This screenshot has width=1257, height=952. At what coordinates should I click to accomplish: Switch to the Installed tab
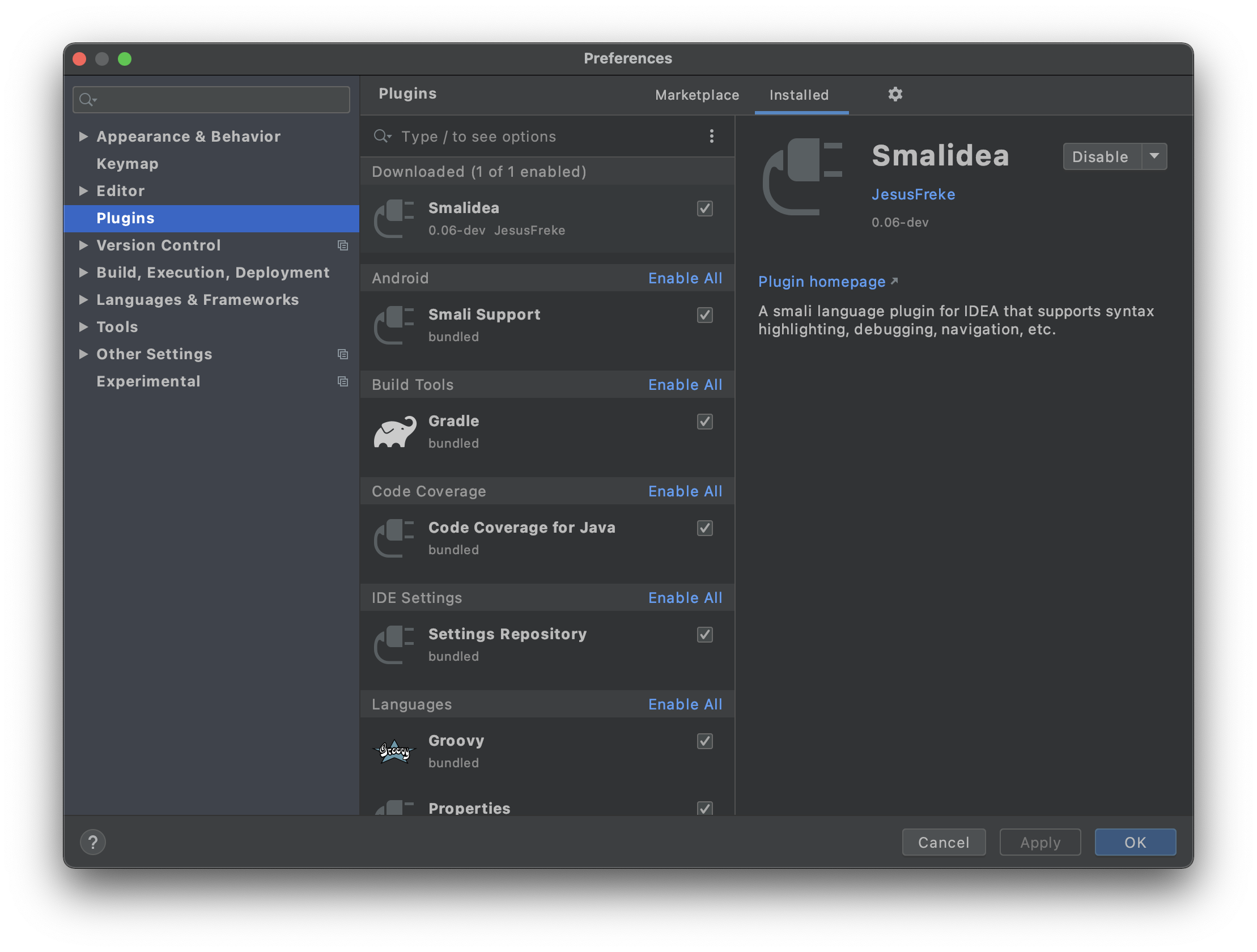(x=798, y=94)
